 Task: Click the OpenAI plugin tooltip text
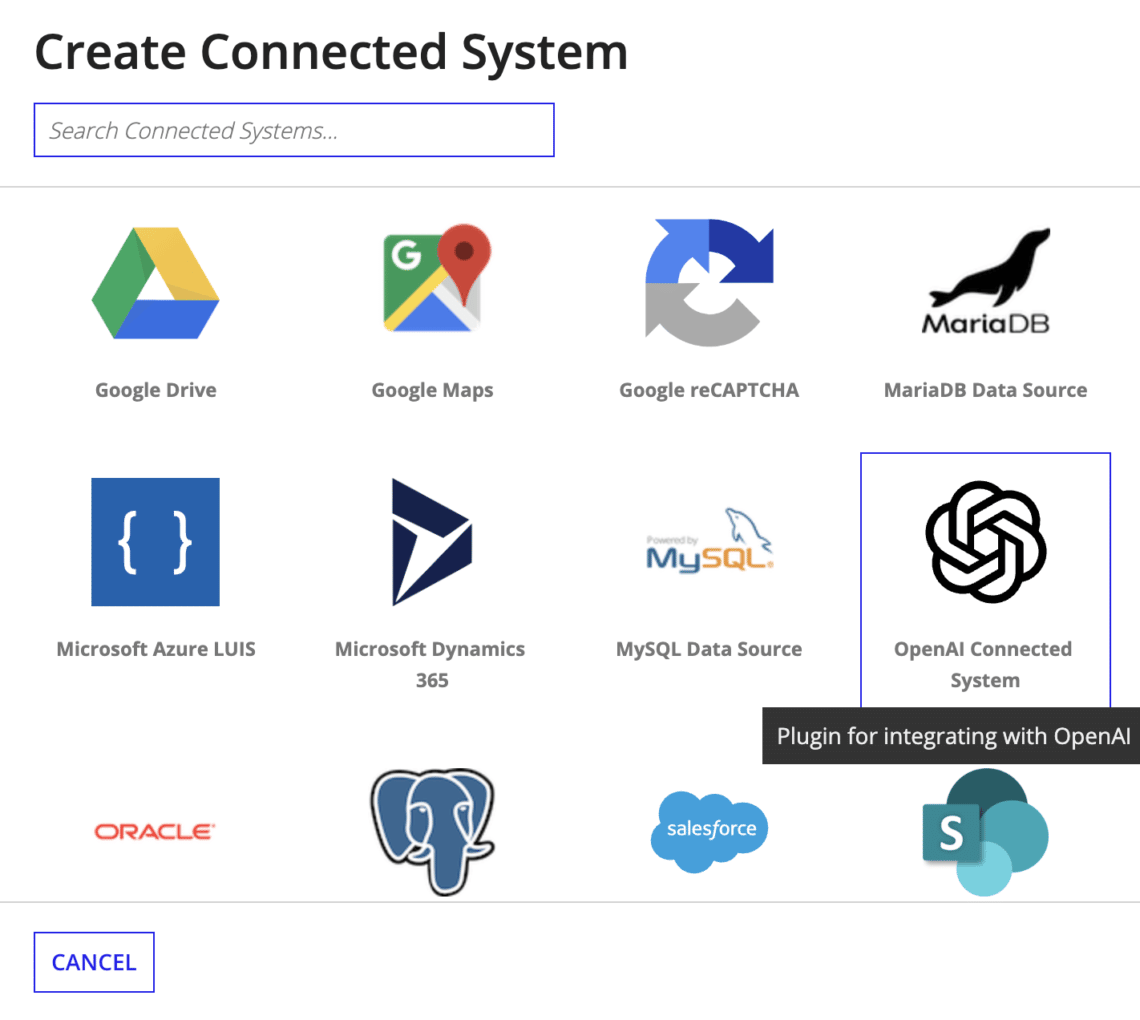pos(951,736)
